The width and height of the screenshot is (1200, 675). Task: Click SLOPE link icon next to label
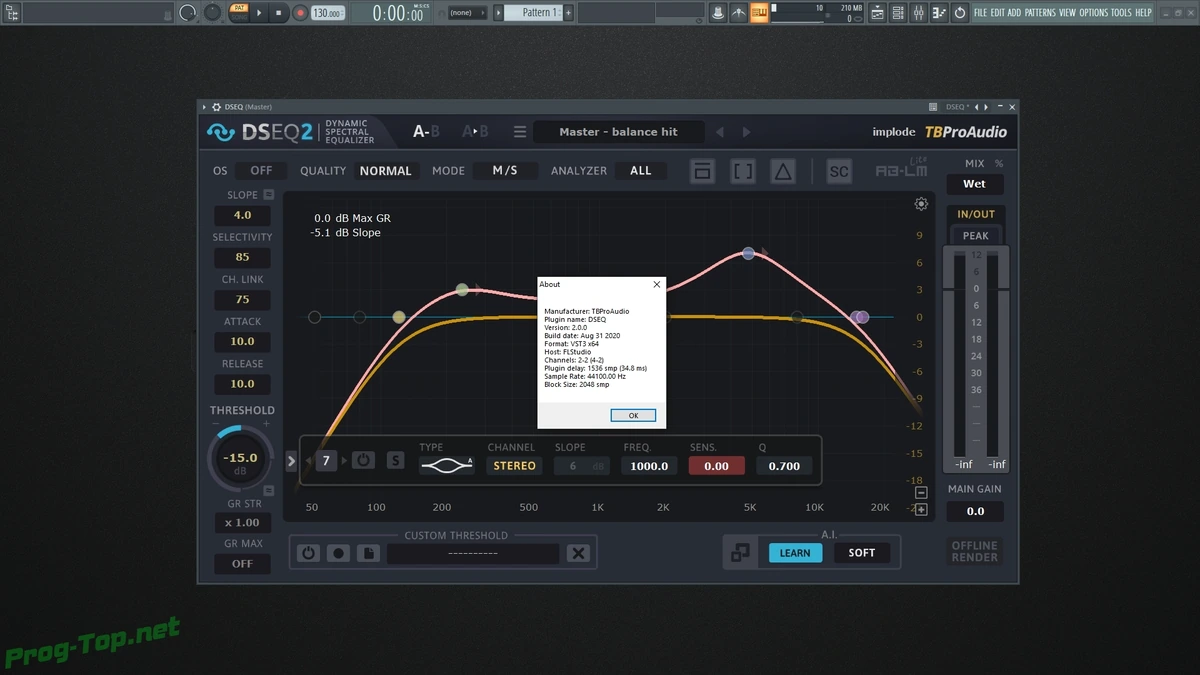click(x=269, y=195)
